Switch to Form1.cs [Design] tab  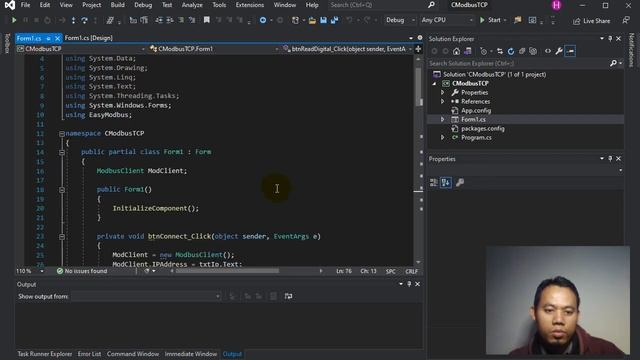[89, 38]
